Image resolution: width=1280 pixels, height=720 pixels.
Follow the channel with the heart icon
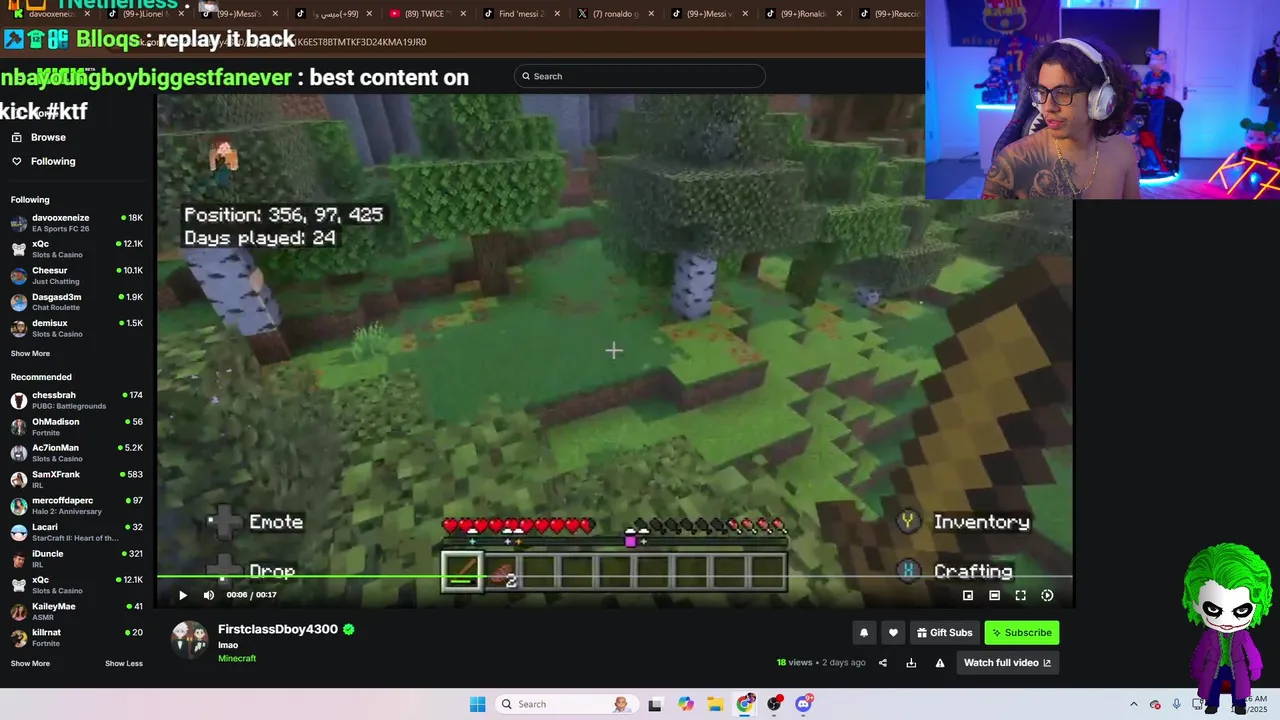coord(893,633)
